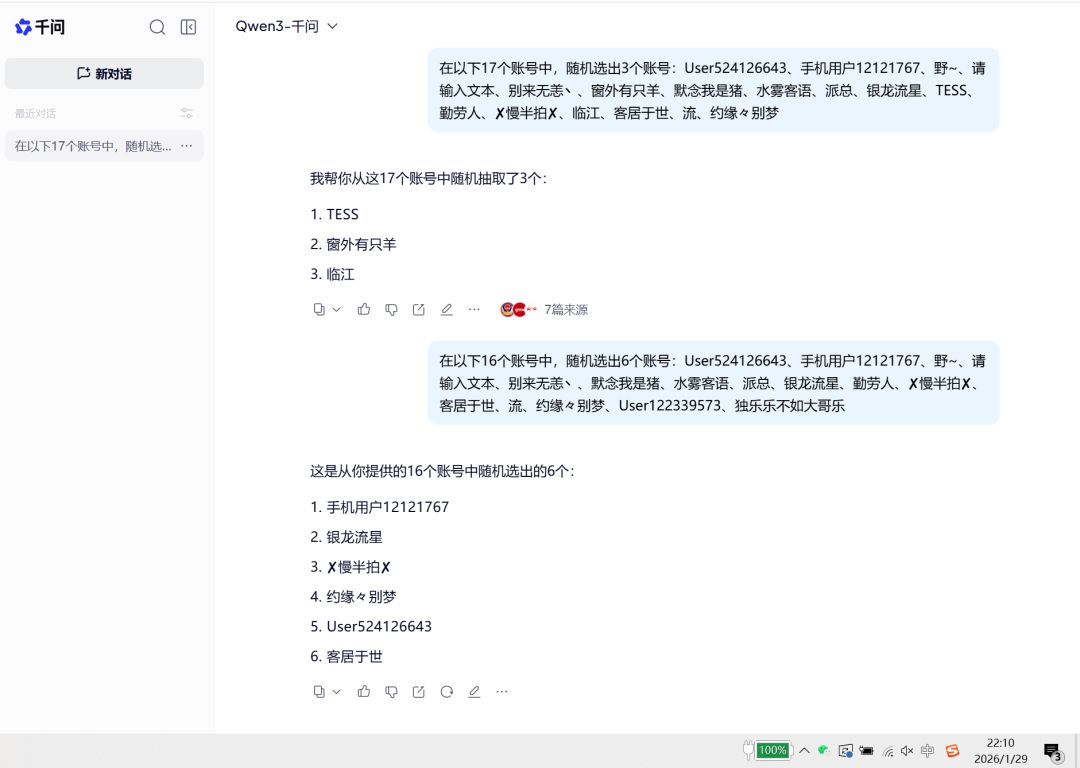
Task: Like the second reply with six accounts
Action: [364, 692]
